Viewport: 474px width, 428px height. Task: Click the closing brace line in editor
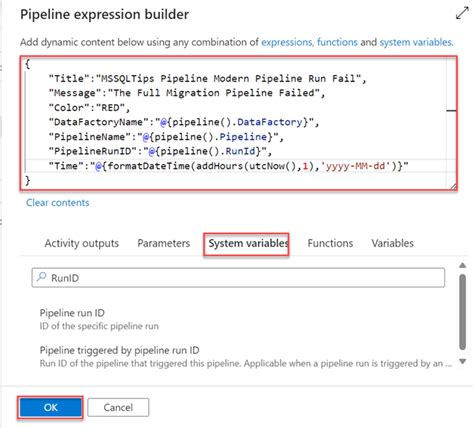tap(28, 180)
